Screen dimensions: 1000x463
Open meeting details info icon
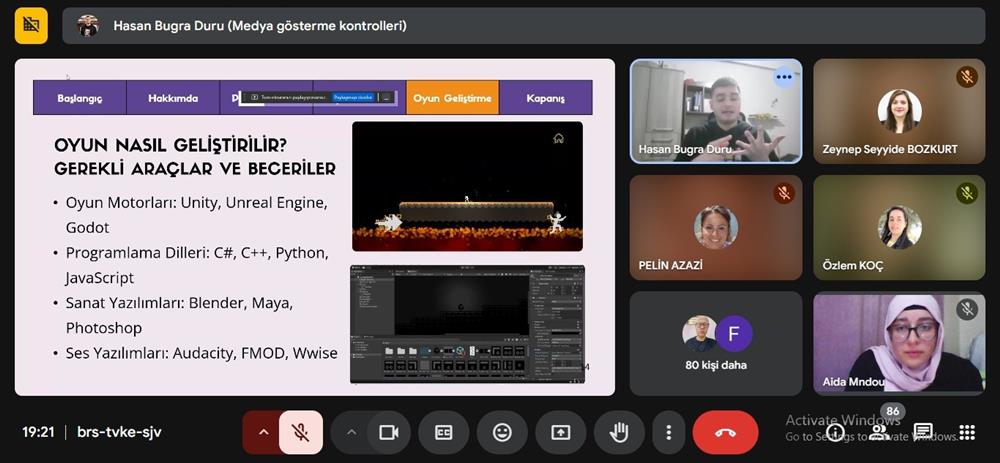[836, 432]
